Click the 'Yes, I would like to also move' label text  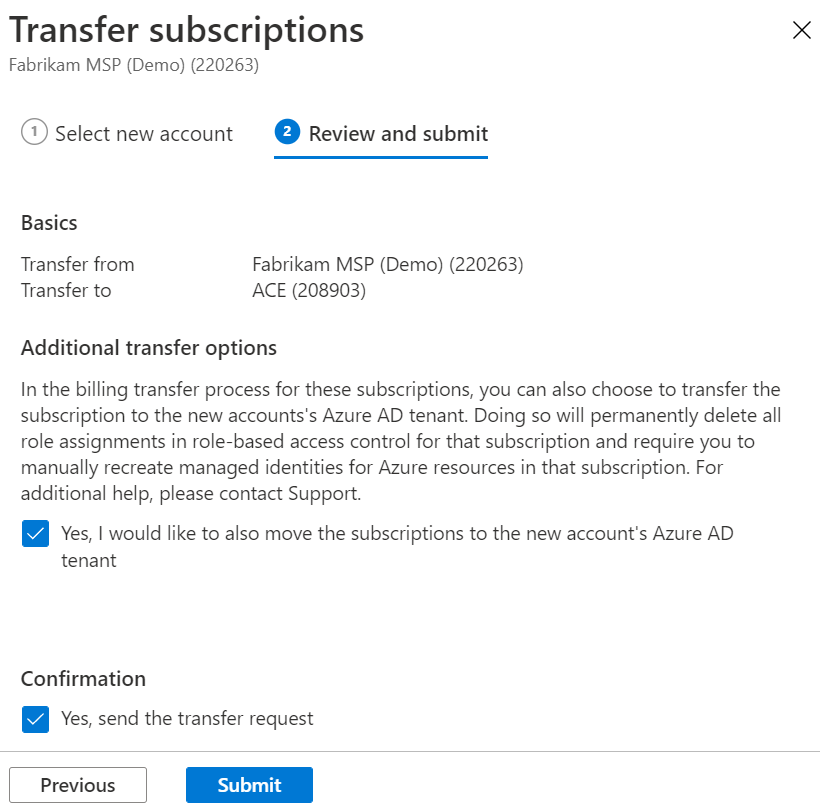tap(397, 546)
